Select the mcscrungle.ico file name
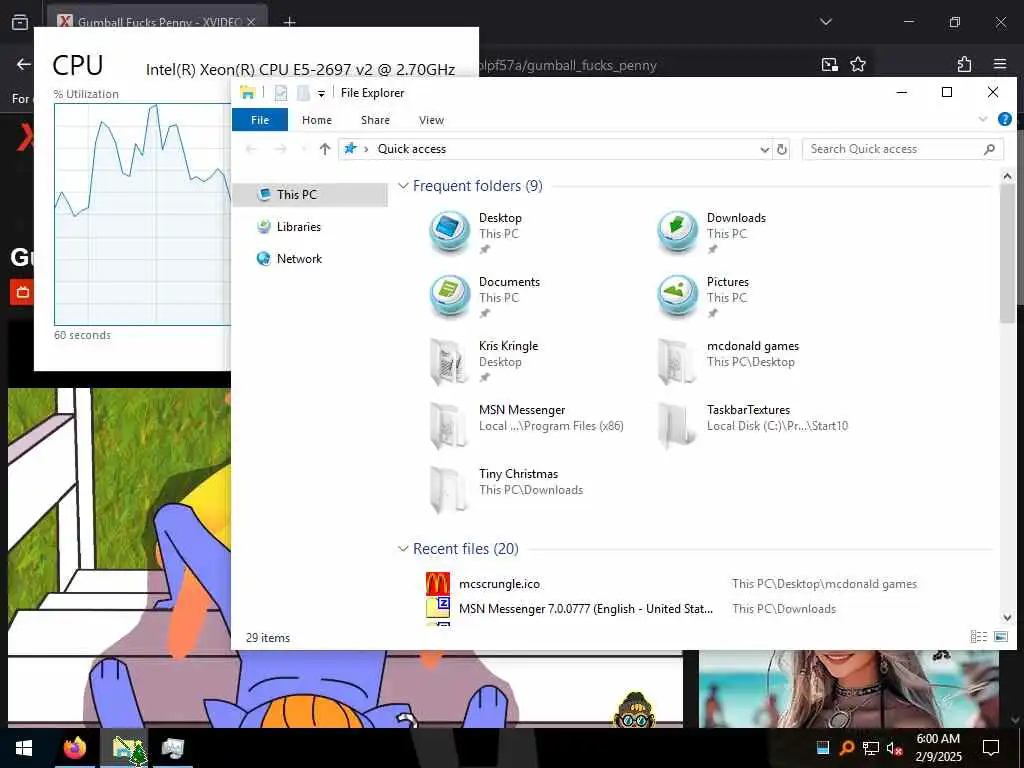Viewport: 1024px width, 768px height. tap(499, 584)
